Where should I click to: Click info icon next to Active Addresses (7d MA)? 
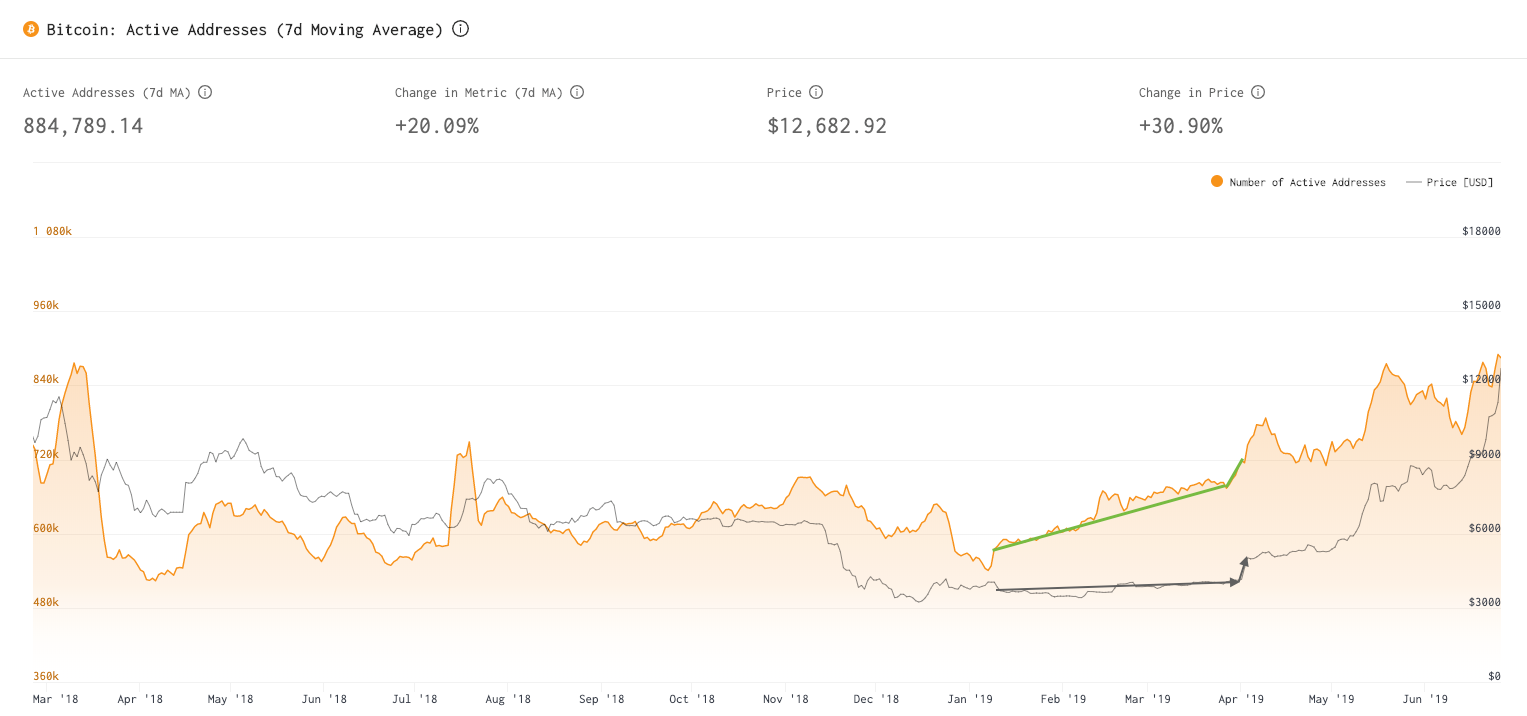205,92
